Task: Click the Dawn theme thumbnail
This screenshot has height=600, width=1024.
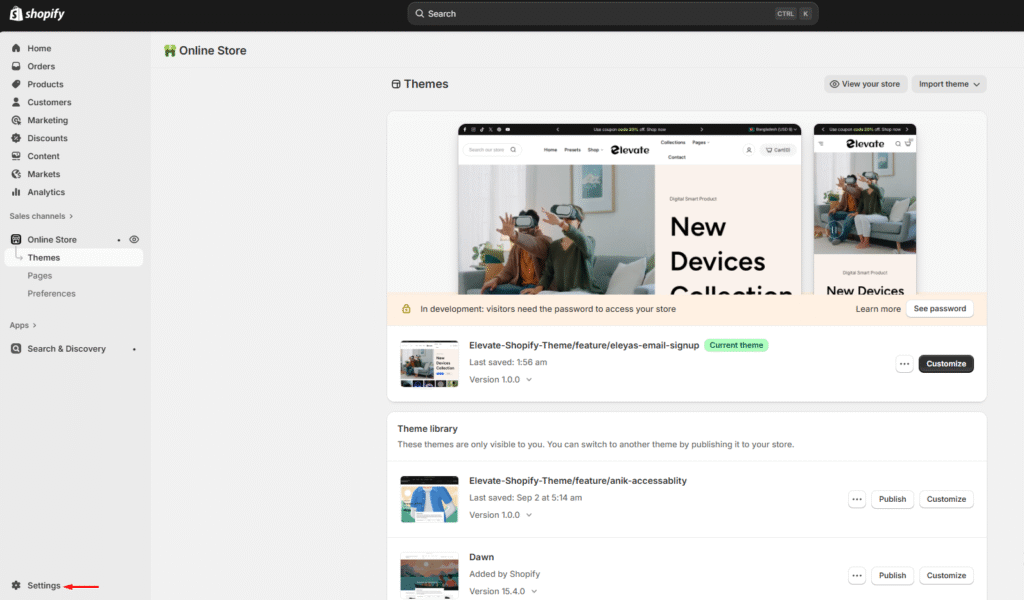Action: 429,575
